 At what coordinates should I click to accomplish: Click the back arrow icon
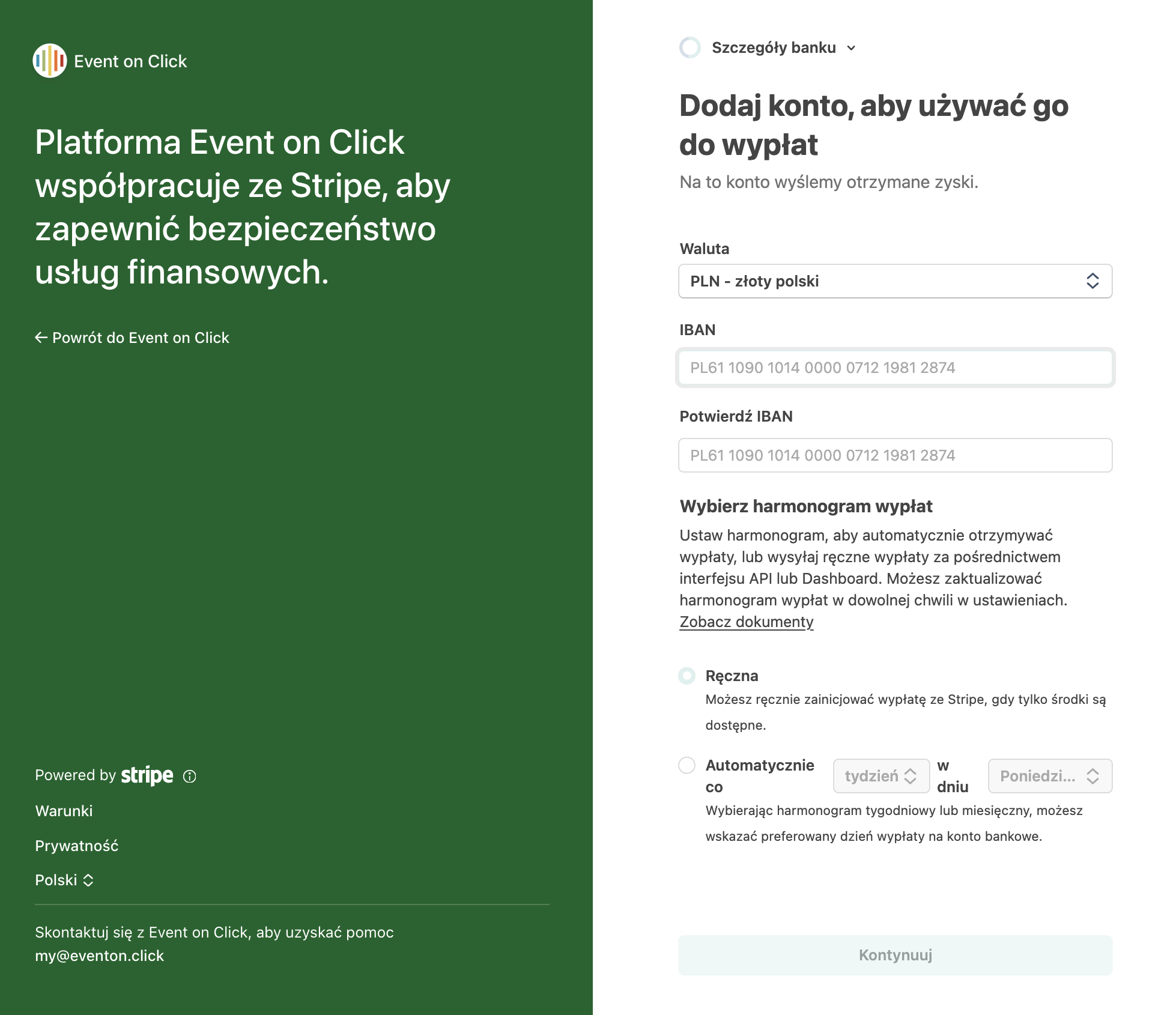pyautogui.click(x=41, y=338)
